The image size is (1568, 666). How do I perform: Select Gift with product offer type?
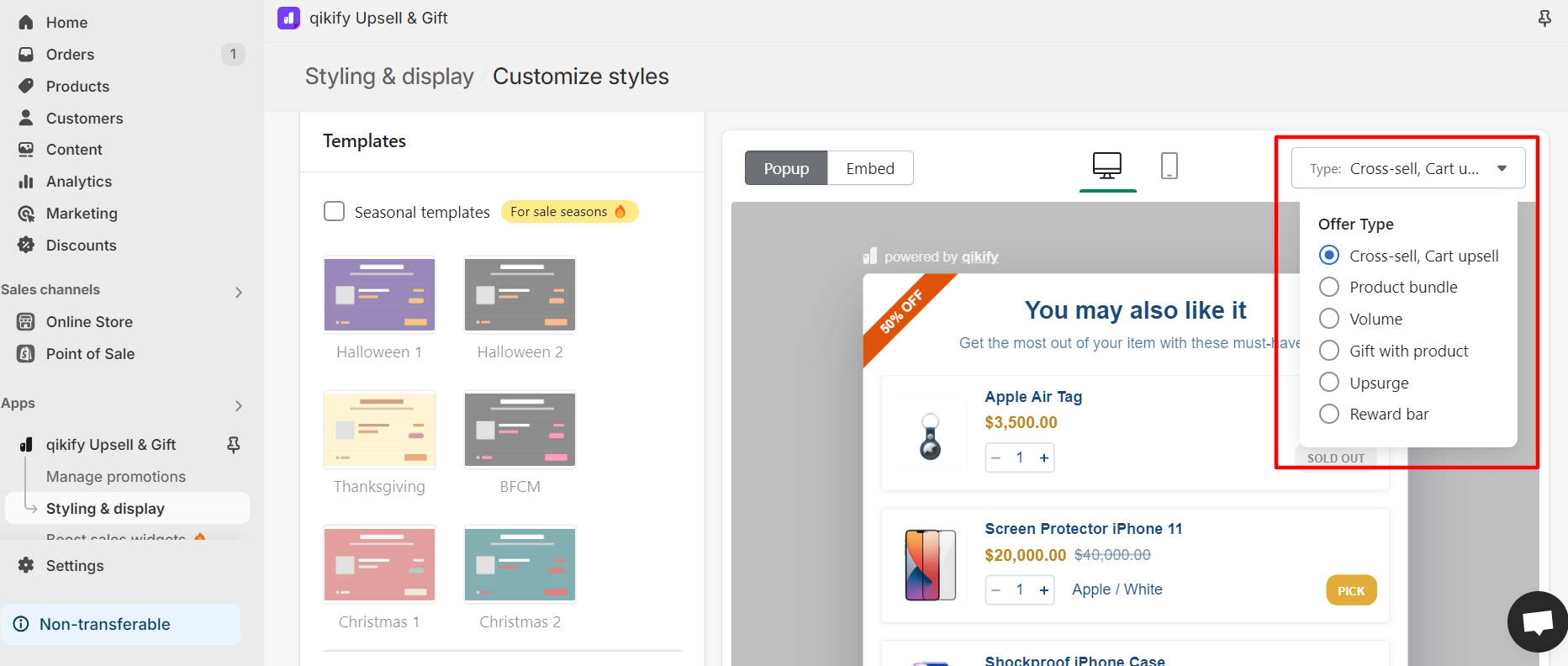click(1328, 351)
